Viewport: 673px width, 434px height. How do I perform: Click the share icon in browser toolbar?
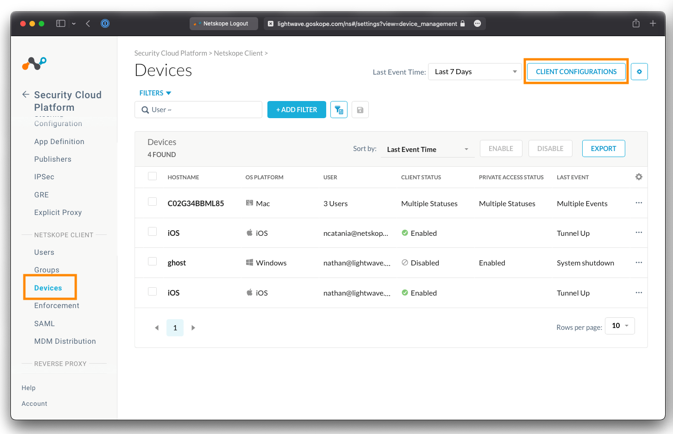(636, 24)
